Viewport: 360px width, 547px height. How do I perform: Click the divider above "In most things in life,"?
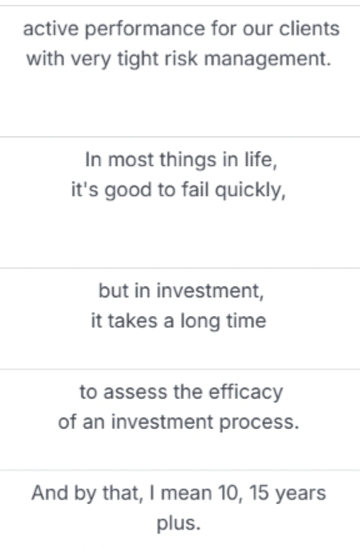point(180,137)
